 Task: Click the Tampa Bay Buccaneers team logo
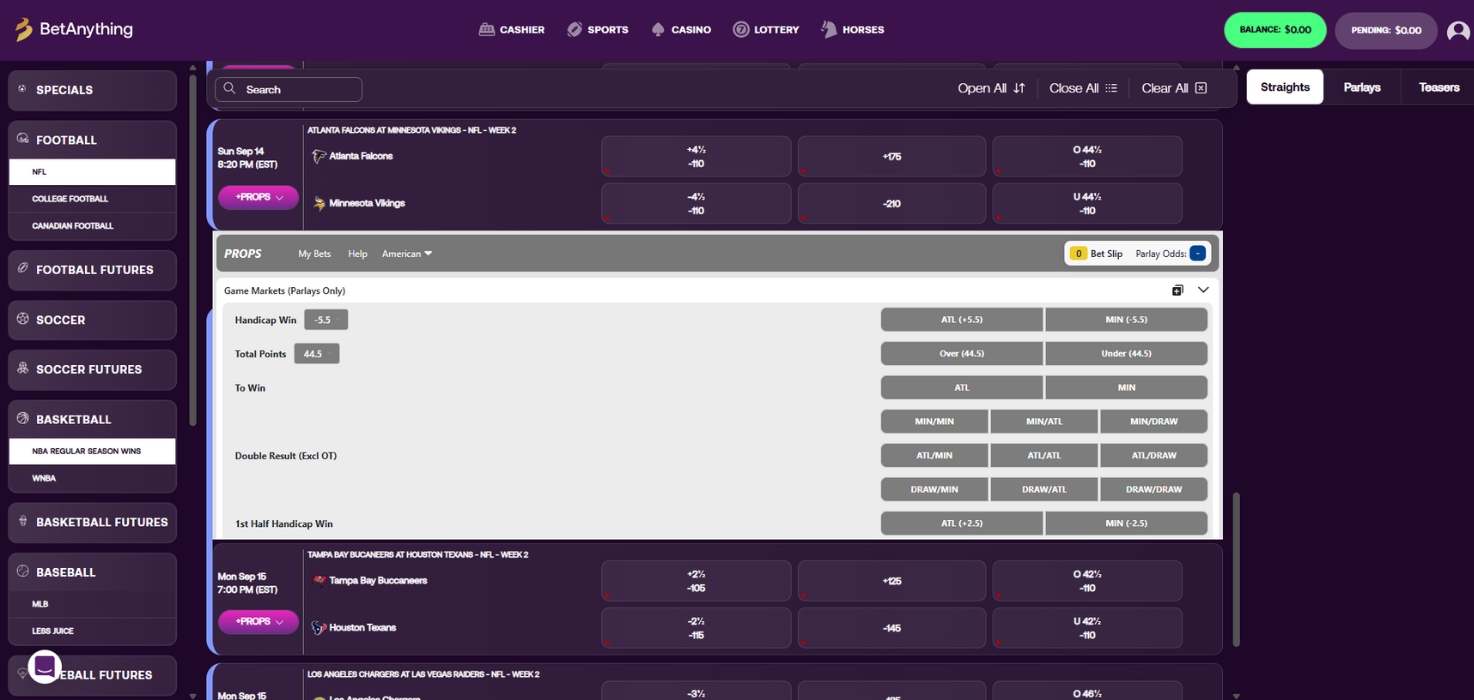tap(319, 580)
